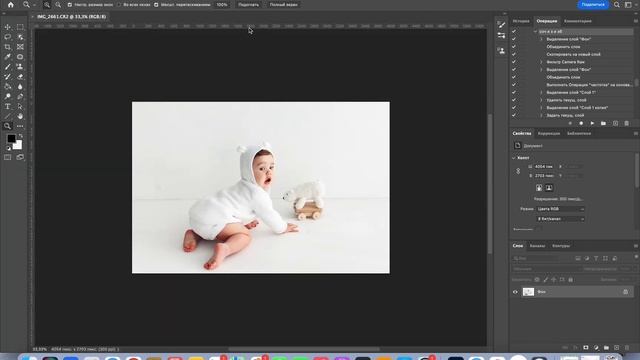Select the History Brush tool

point(8,77)
